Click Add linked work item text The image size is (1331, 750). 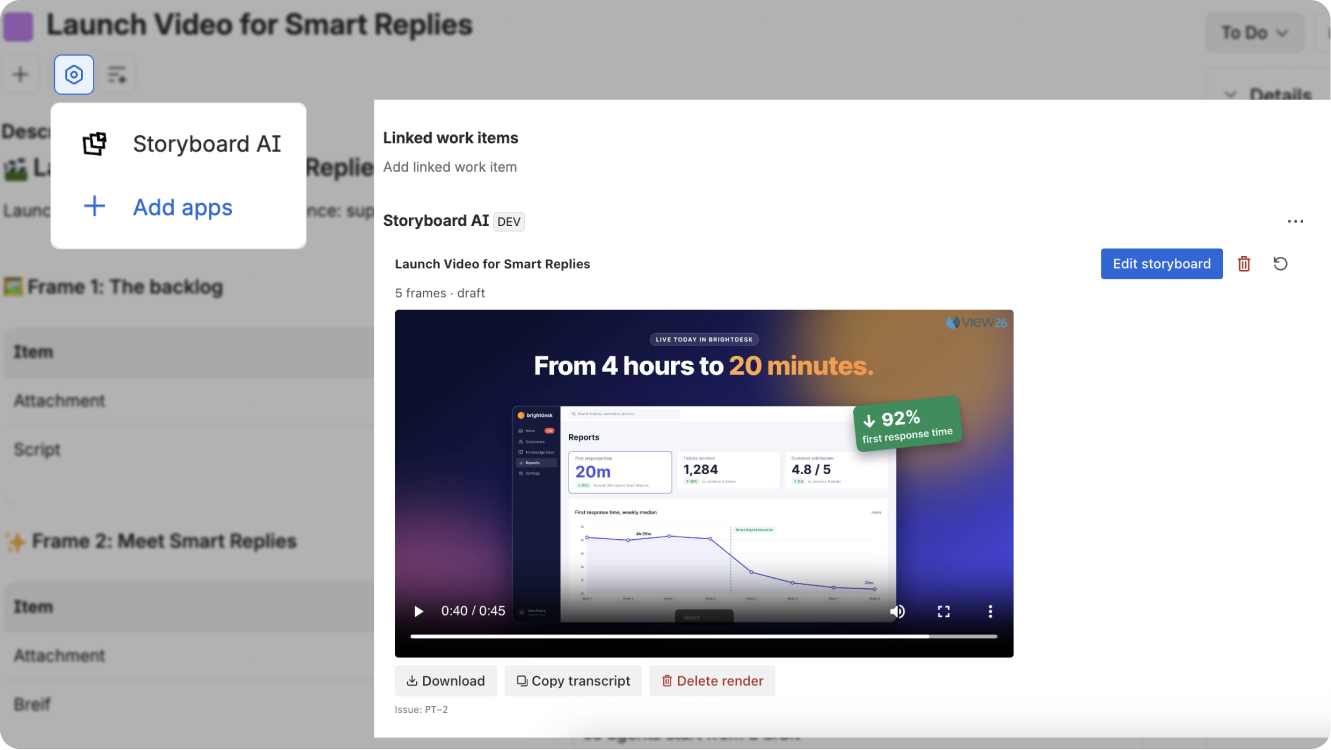pyautogui.click(x=450, y=167)
